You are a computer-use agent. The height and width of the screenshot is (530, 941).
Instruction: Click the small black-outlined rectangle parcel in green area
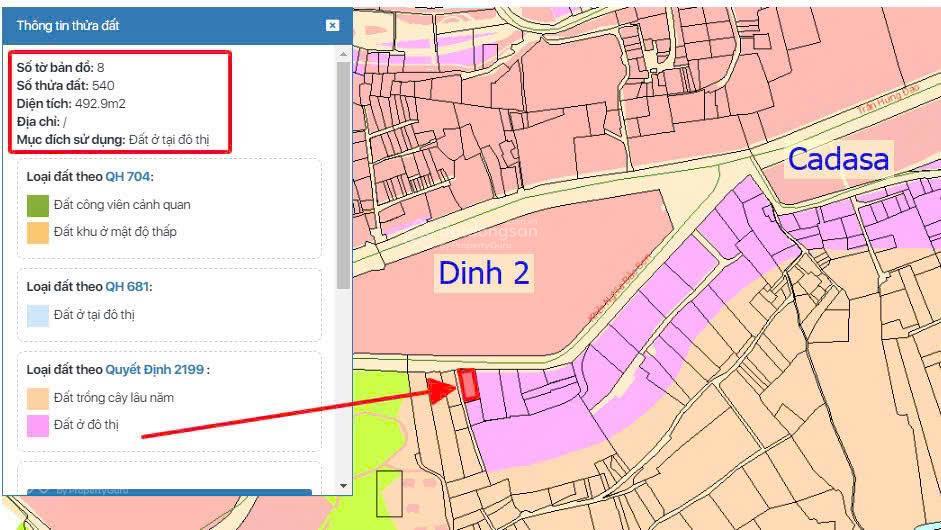pos(389,493)
